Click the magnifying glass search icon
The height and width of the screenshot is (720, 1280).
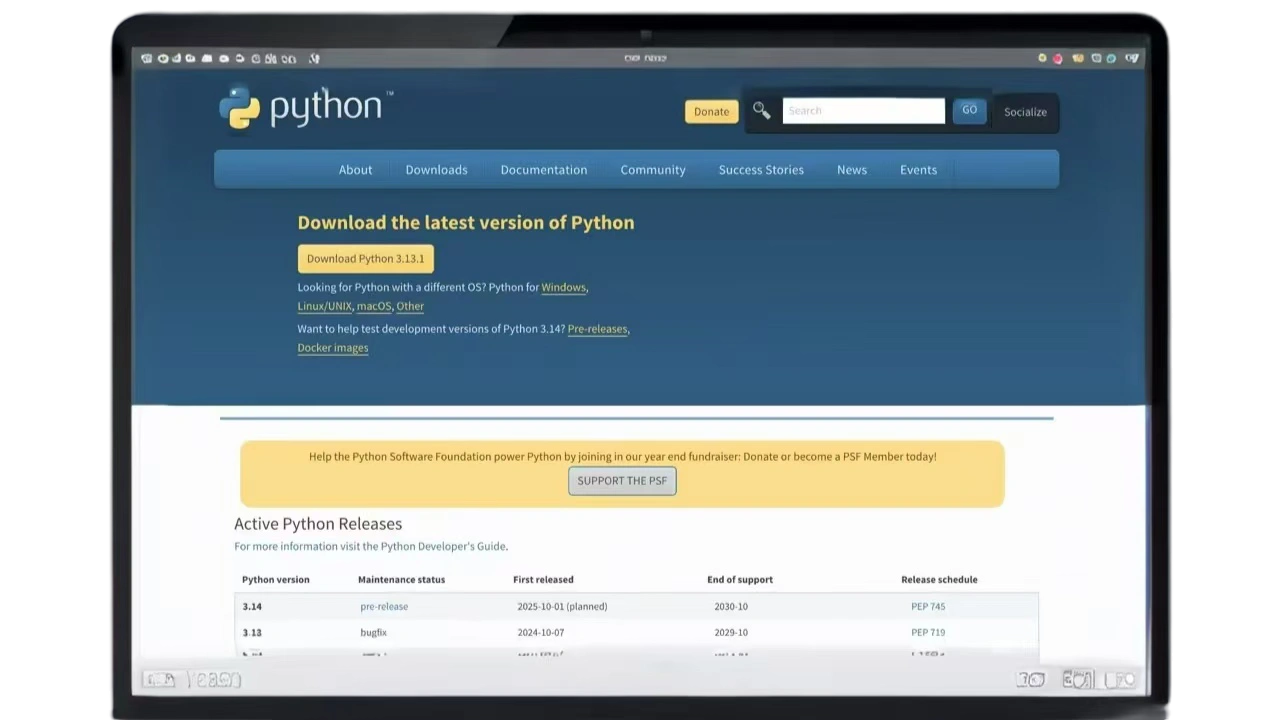[x=761, y=111]
